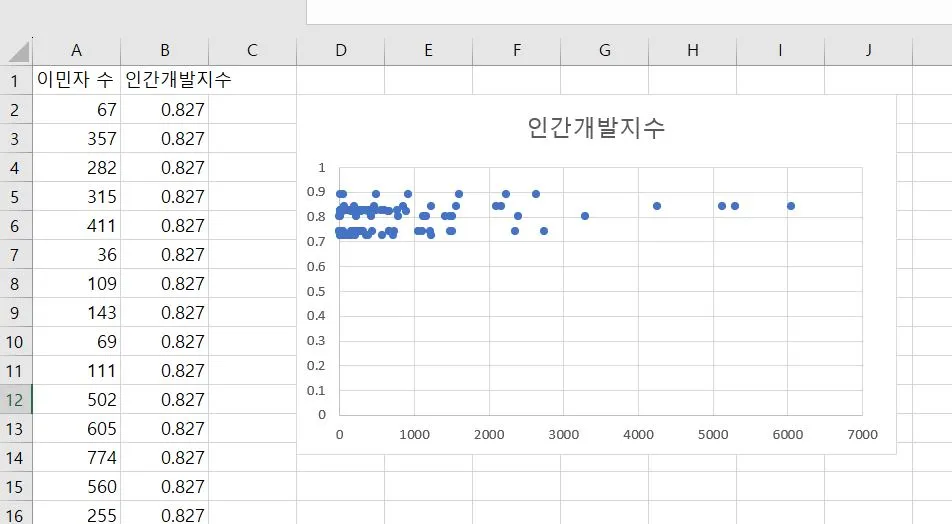
Task: Click cell with value 774
Action: pos(76,458)
